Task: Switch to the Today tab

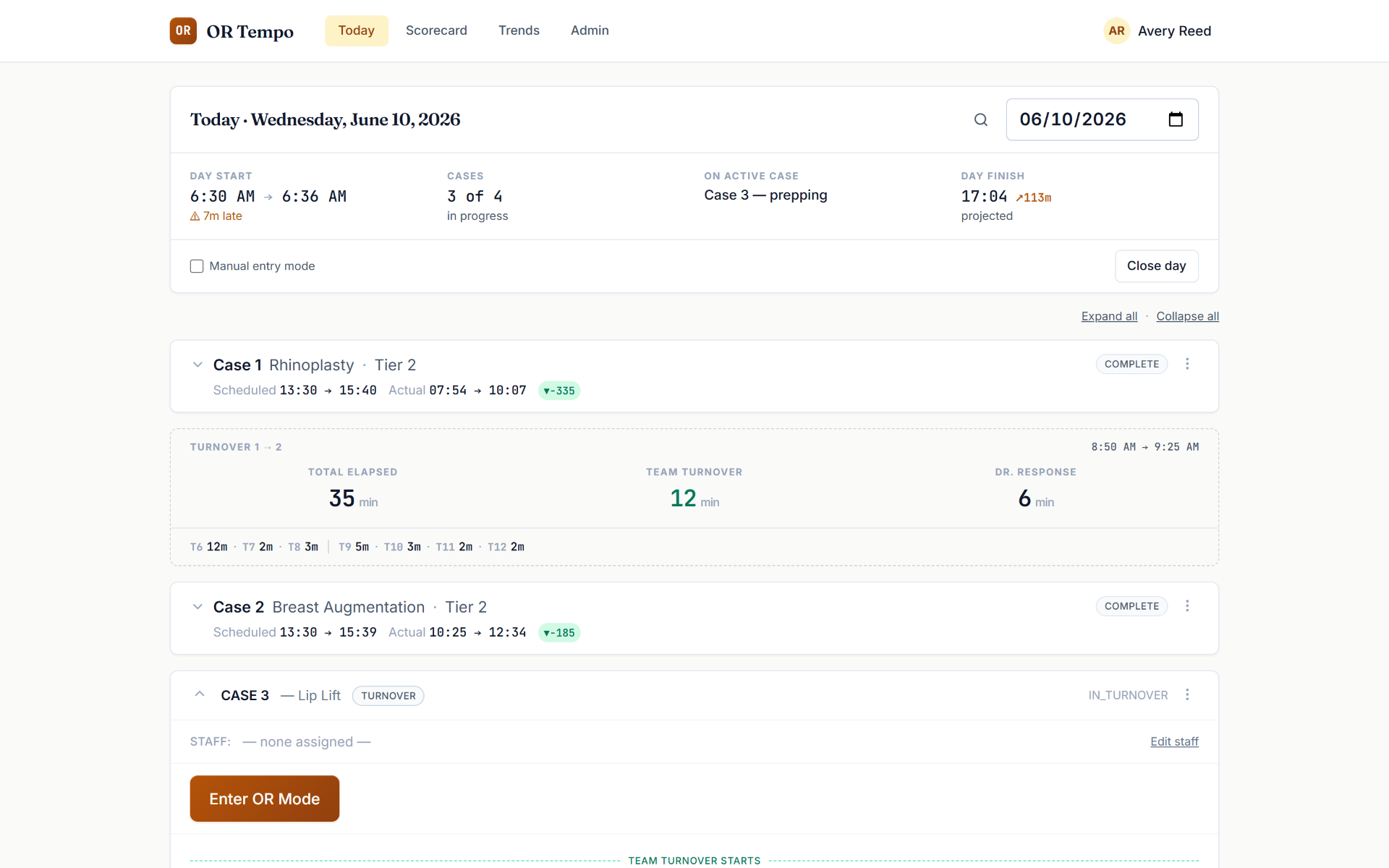Action: pos(357,30)
